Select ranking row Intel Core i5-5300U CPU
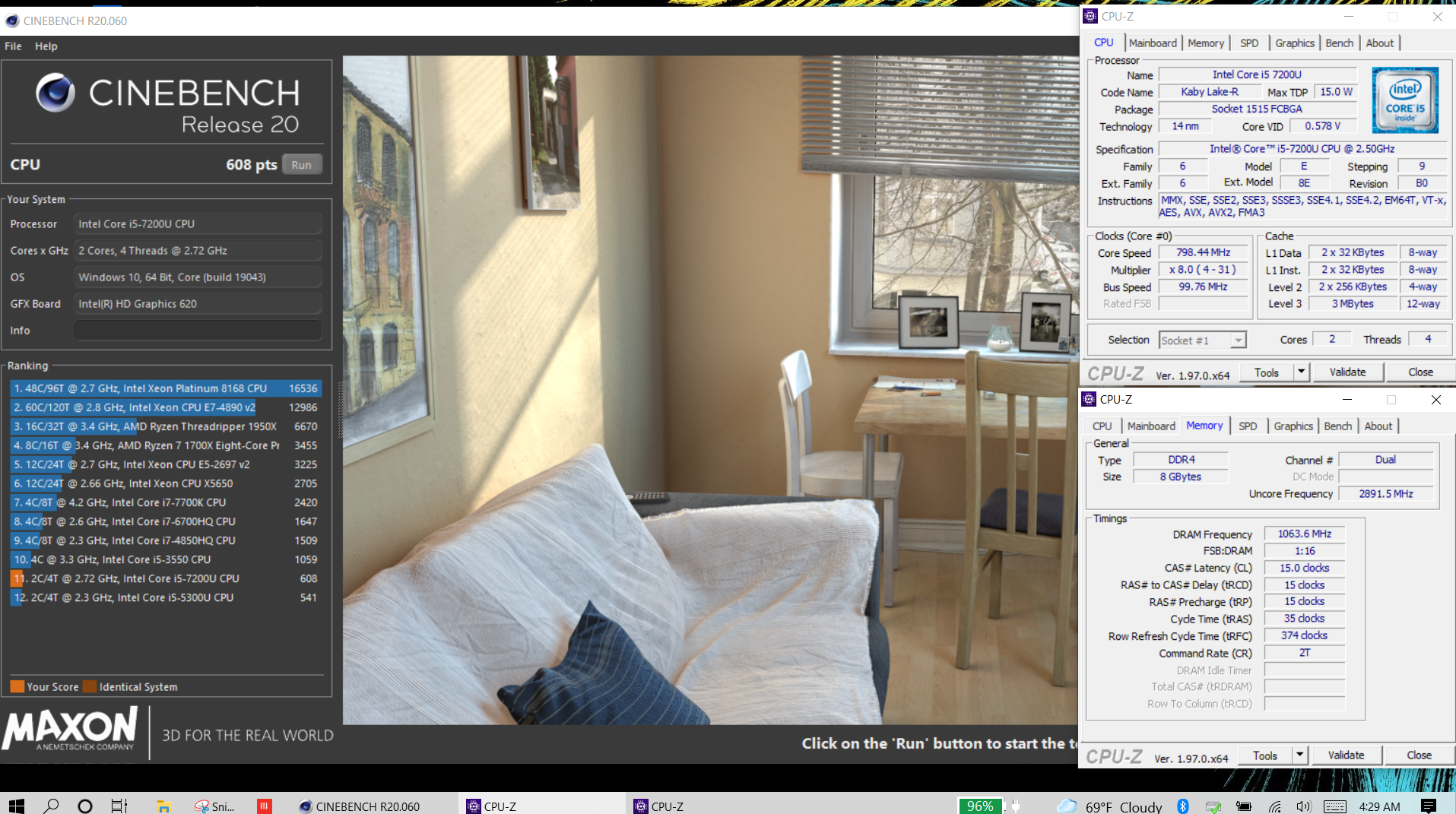 tap(166, 597)
